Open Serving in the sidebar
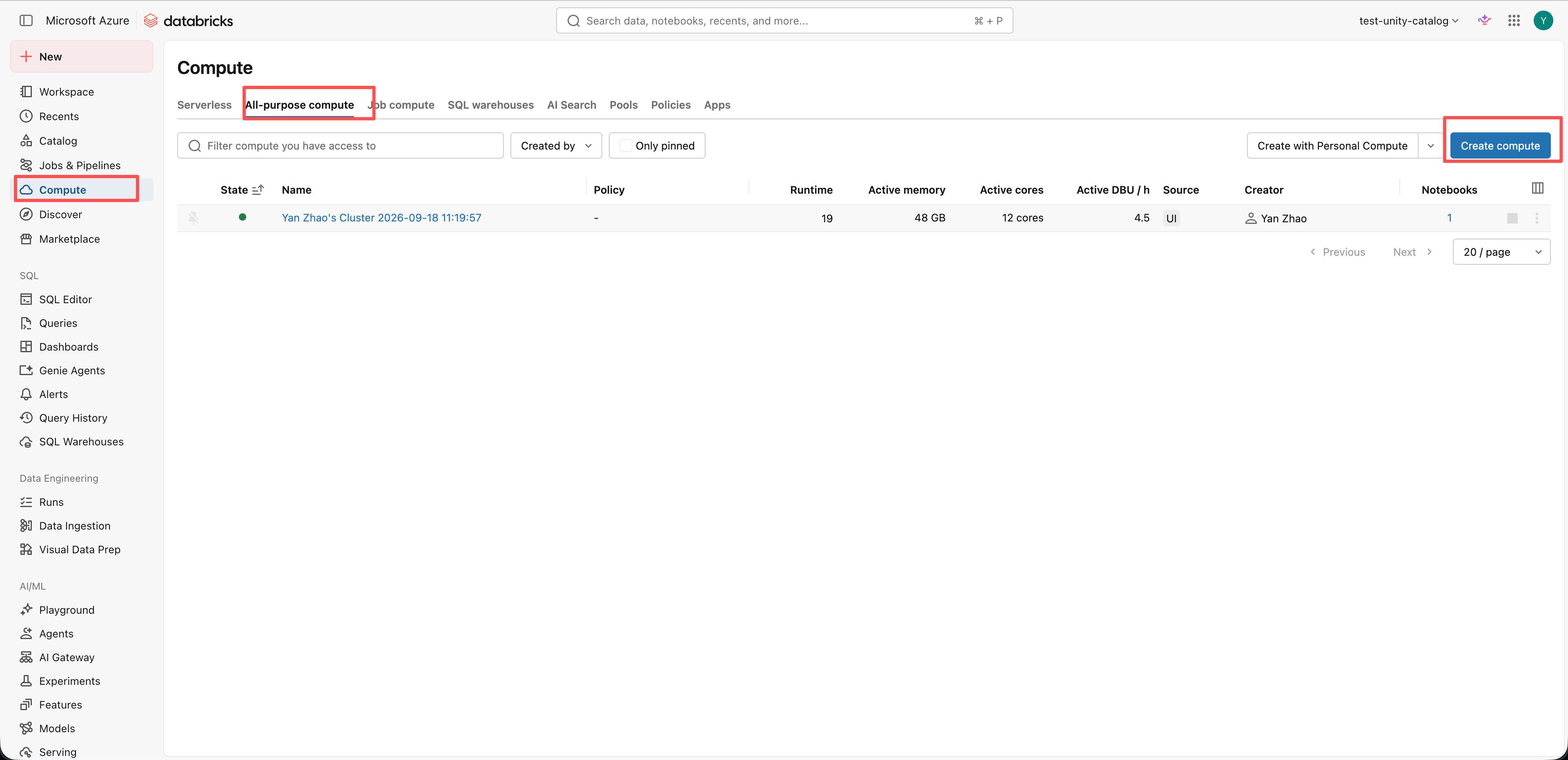1568x760 pixels. [x=58, y=752]
